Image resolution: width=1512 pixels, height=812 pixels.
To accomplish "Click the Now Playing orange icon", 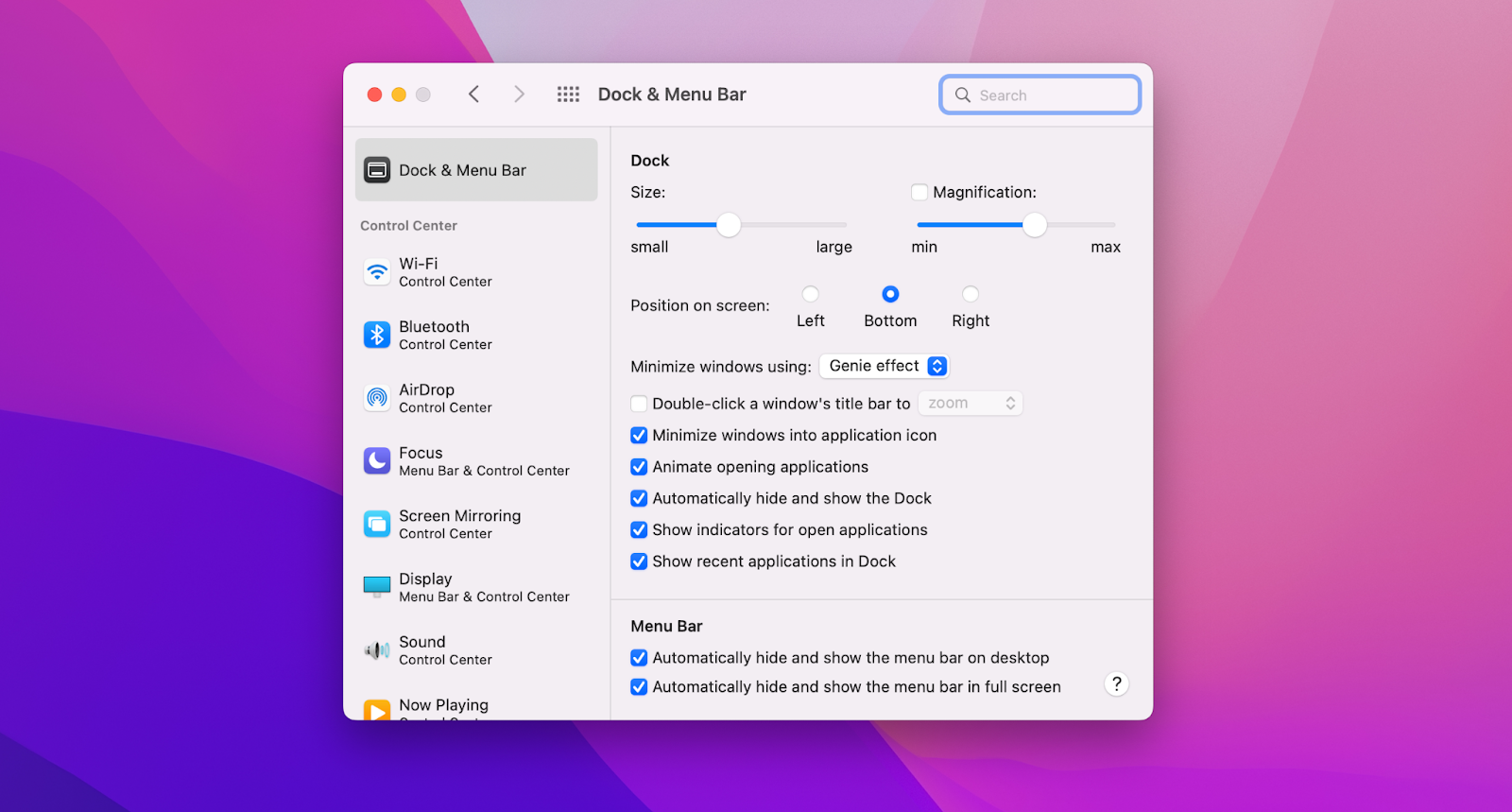I will [377, 710].
